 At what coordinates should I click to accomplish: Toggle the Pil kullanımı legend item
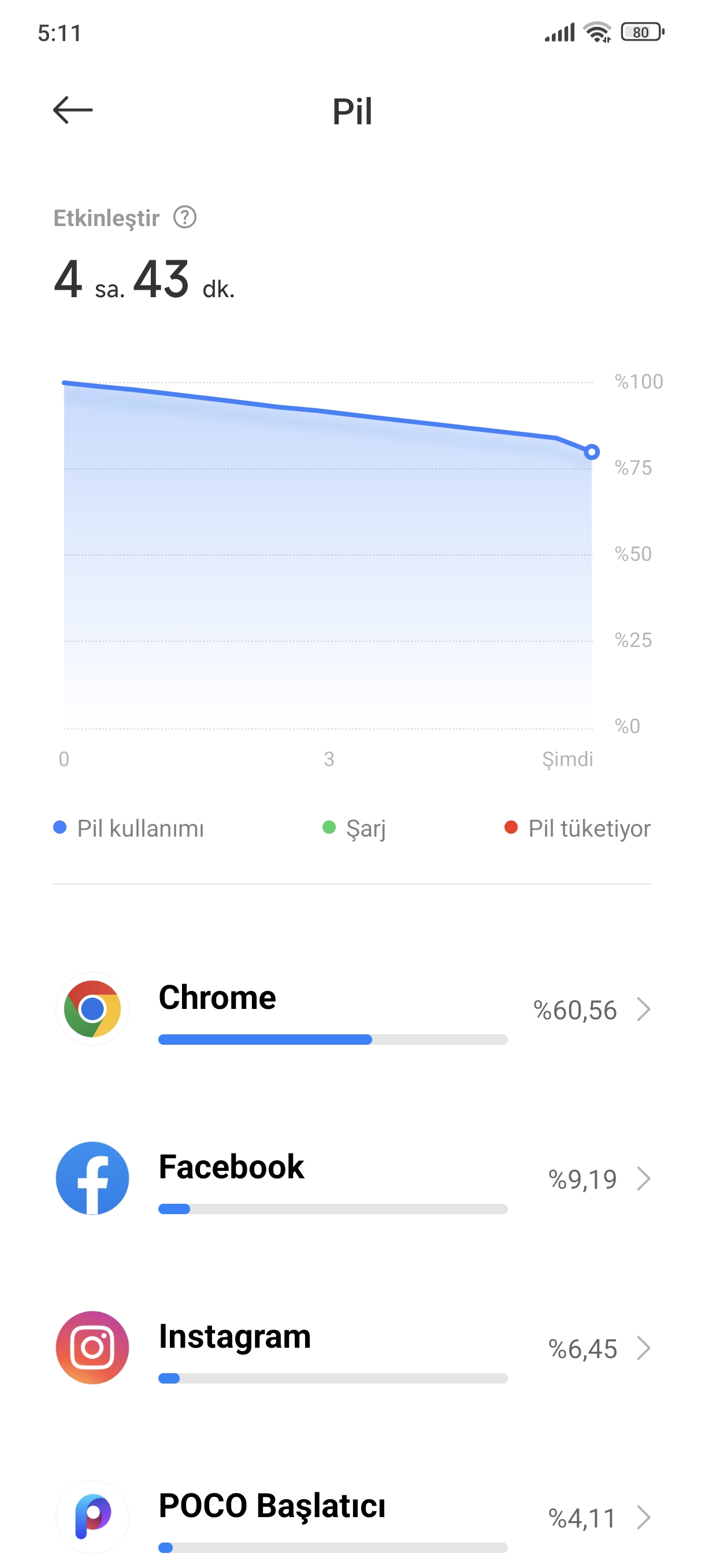[129, 829]
